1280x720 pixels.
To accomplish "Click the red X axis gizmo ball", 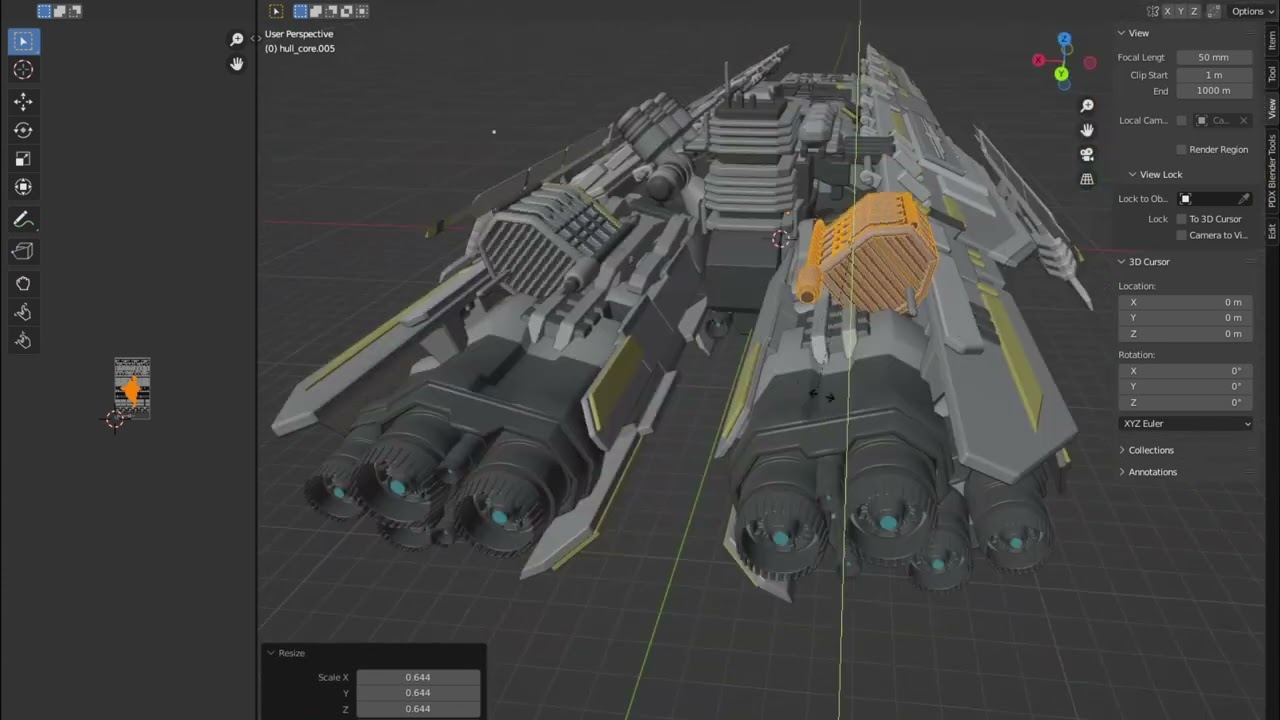I will pyautogui.click(x=1038, y=60).
